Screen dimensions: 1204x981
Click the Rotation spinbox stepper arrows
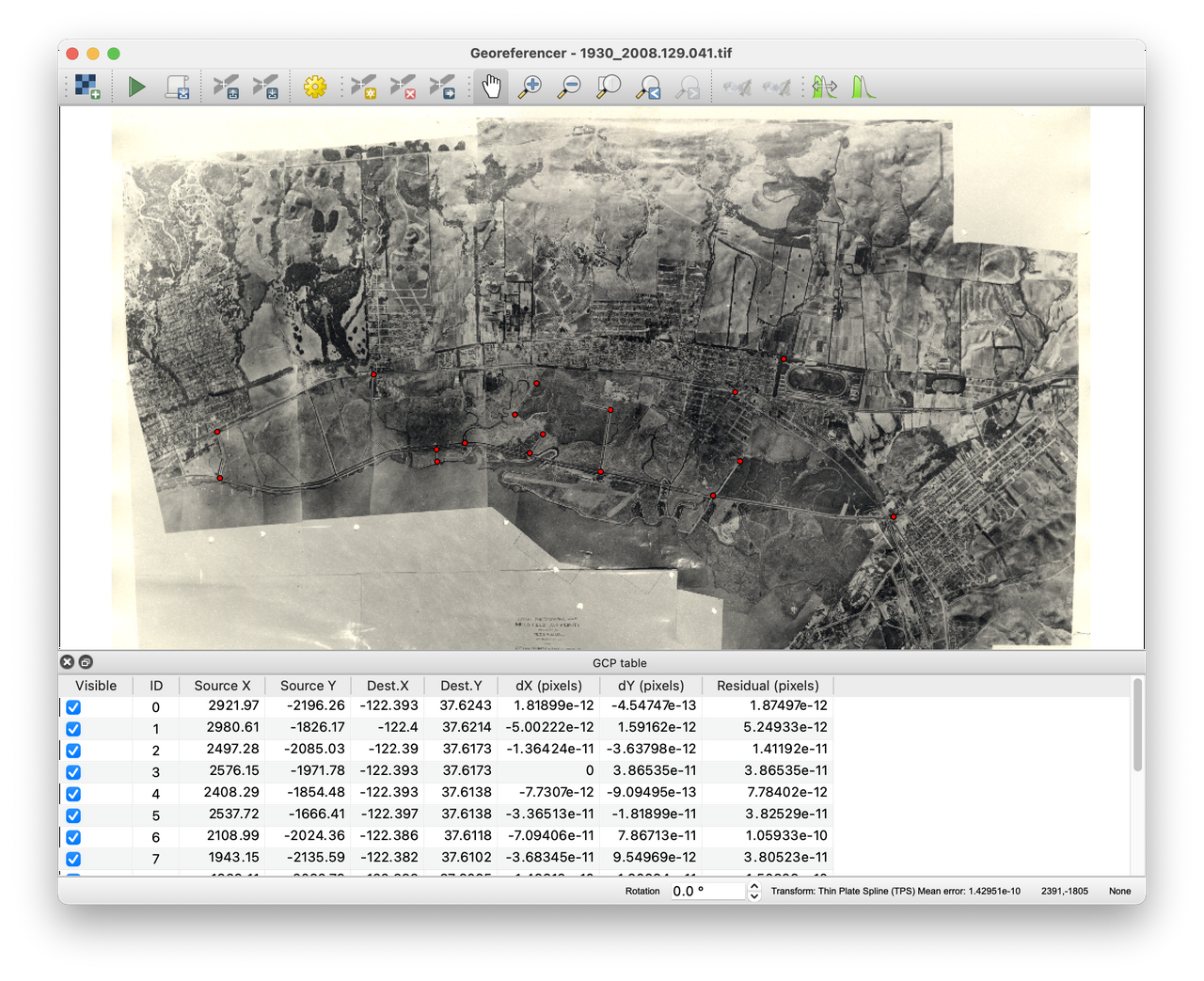[x=753, y=892]
